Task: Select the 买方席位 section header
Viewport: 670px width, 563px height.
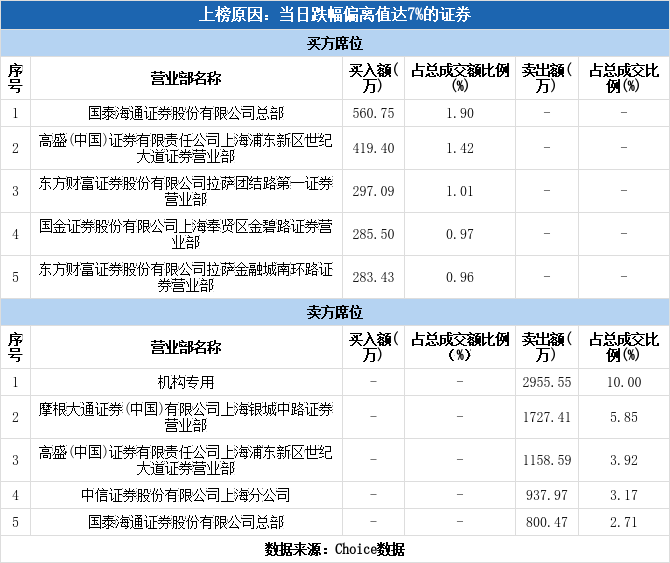Action: [335, 43]
